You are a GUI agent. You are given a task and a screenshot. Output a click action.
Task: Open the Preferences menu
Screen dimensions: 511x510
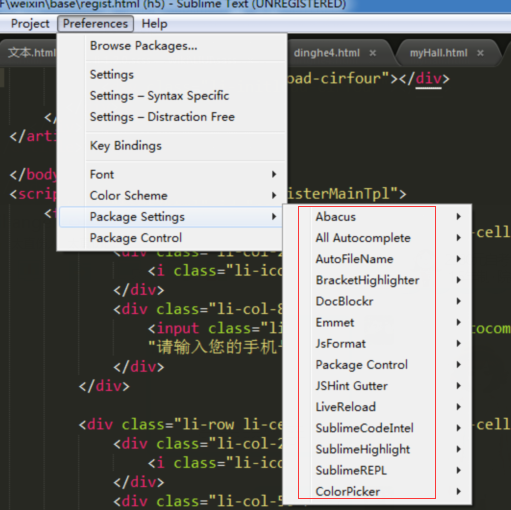pos(95,24)
